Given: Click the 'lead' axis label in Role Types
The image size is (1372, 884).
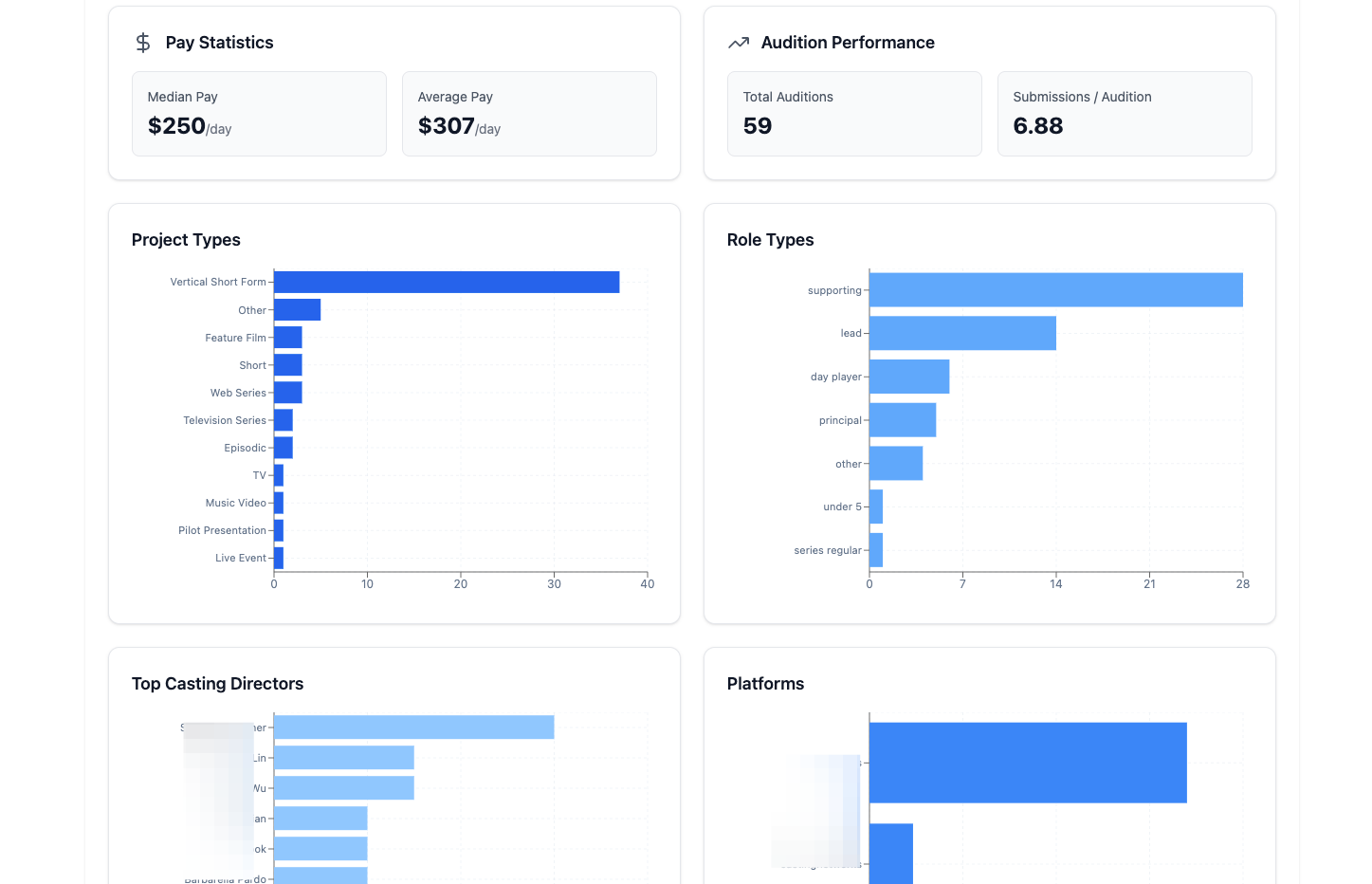Looking at the screenshot, I should click(851, 333).
